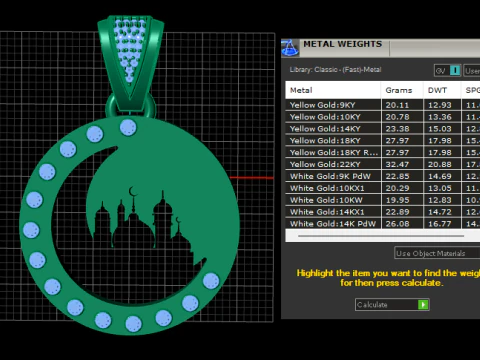Click the topmost gemstone on pendant rim

[x=128, y=127]
